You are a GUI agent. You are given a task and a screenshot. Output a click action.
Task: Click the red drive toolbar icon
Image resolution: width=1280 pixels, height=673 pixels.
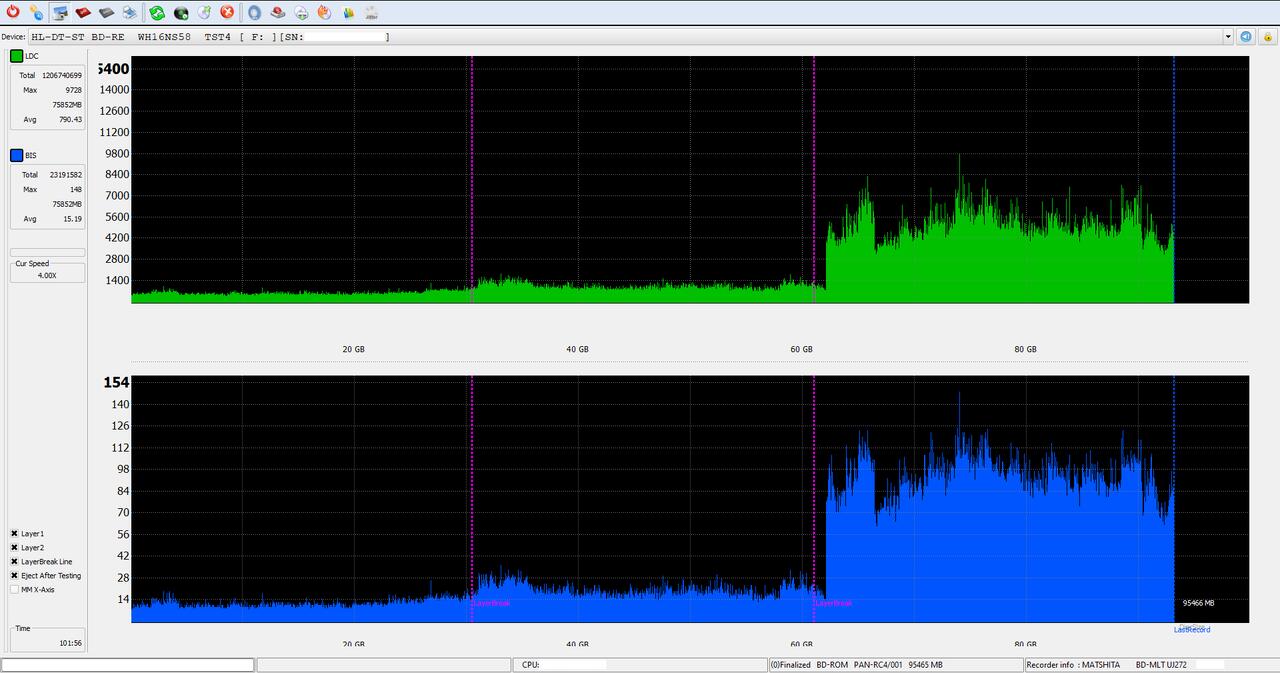83,12
